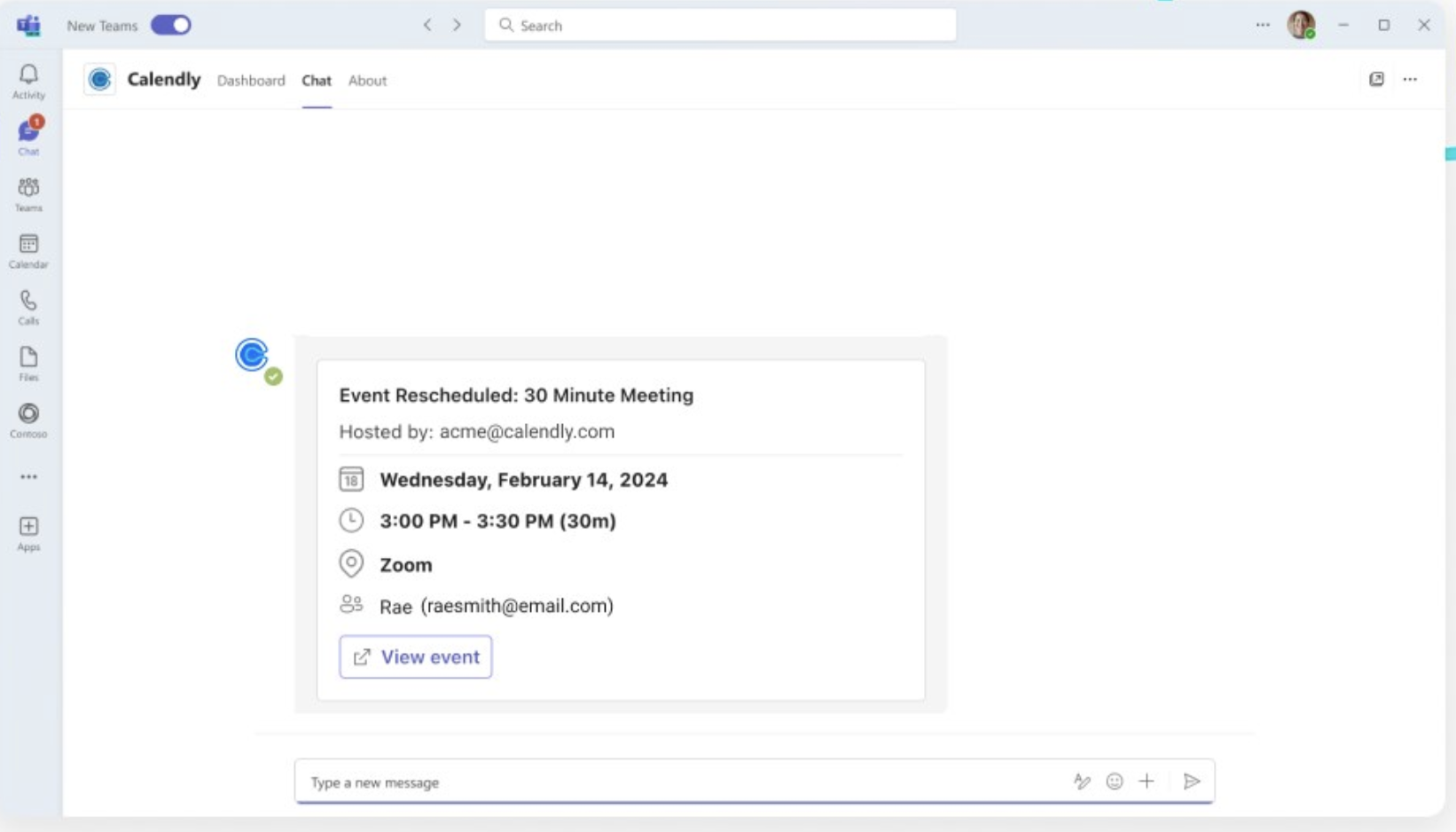
Task: Click the Zoom location text
Action: pyautogui.click(x=406, y=565)
